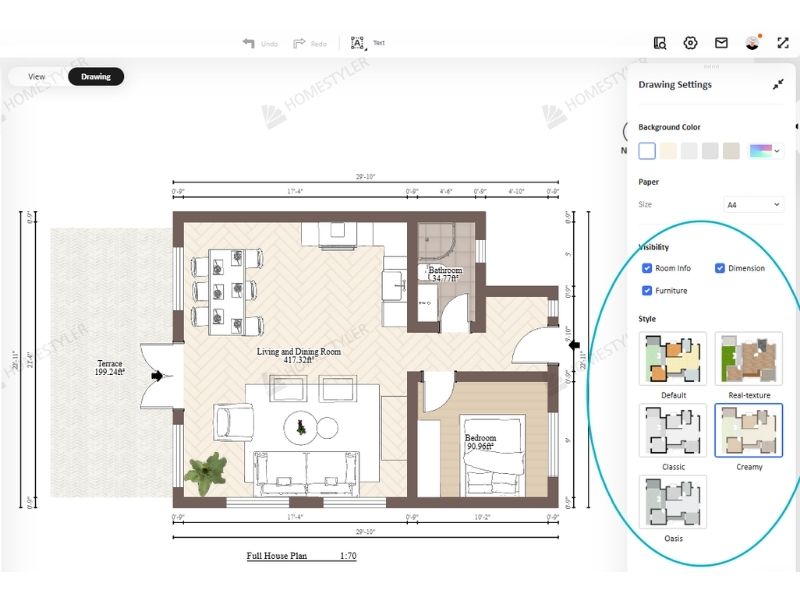Open the settings gear icon
The height and width of the screenshot is (600, 800).
coord(690,43)
